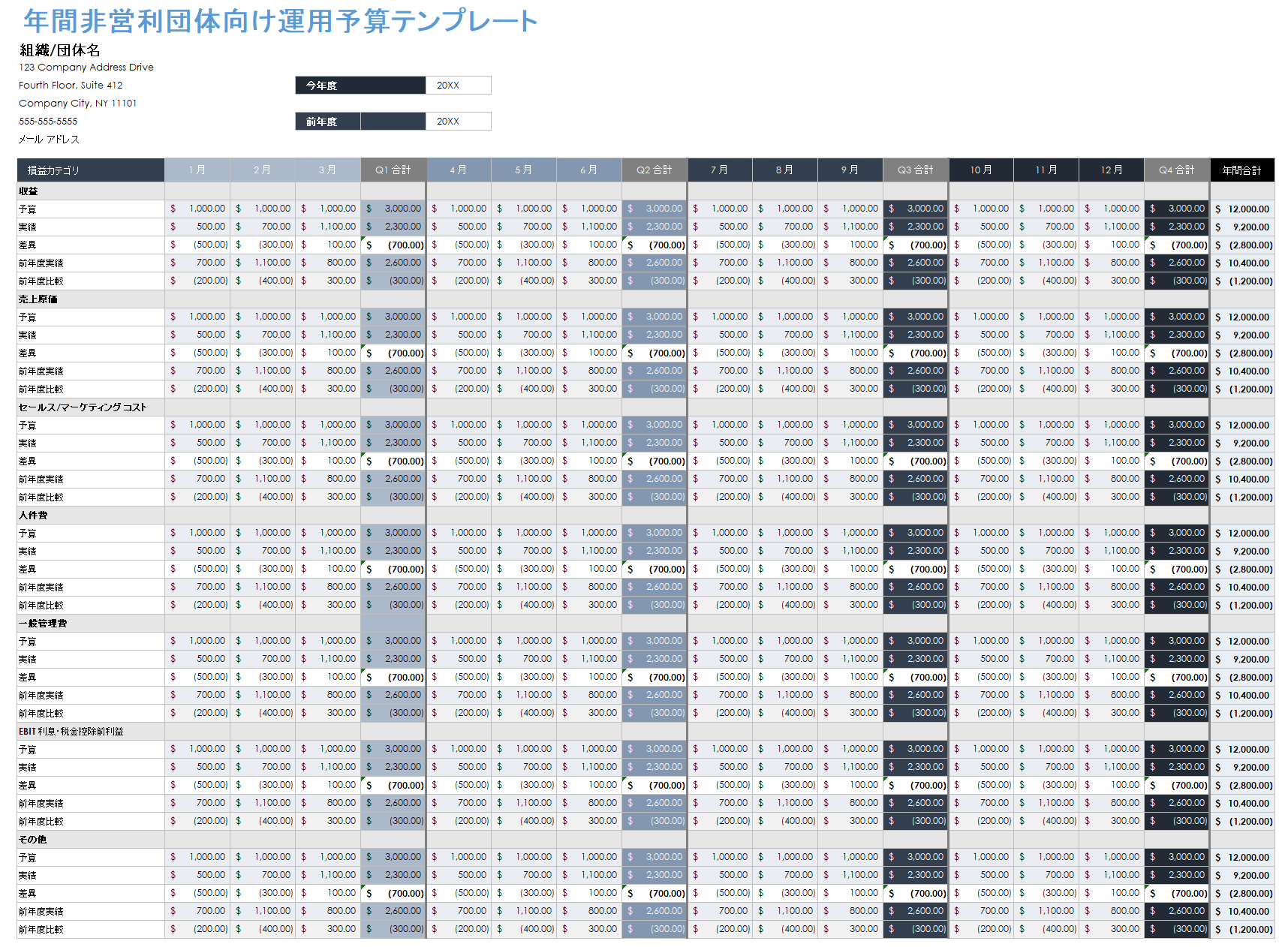Select 人件費 予算 Q3 合計 cell
Image resolution: width=1288 pixels, height=947 pixels.
(916, 534)
